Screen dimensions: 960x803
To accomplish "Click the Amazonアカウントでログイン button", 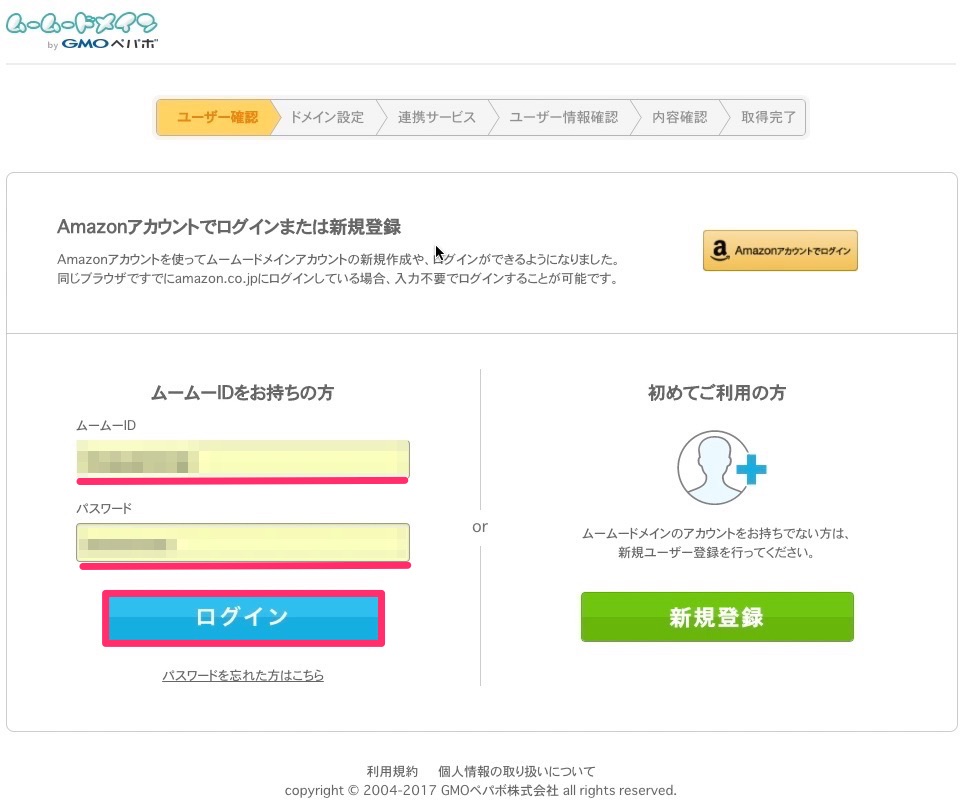I will tap(780, 250).
